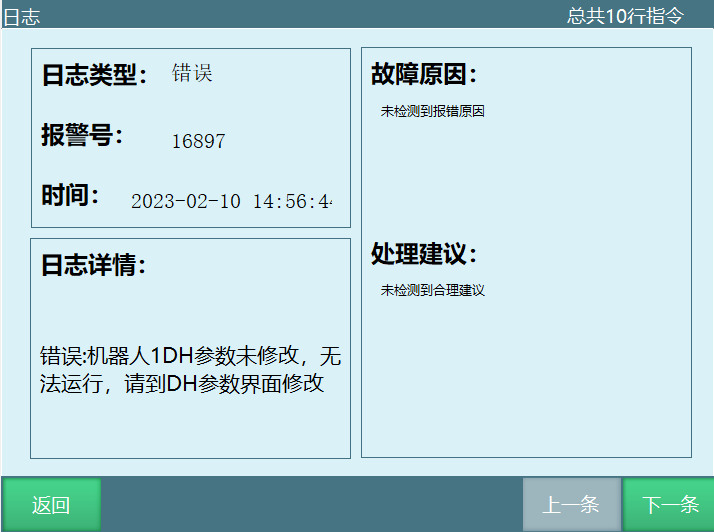Click the 请到DH参数界面修改 message line
The image size is (714, 532).
click(182, 383)
